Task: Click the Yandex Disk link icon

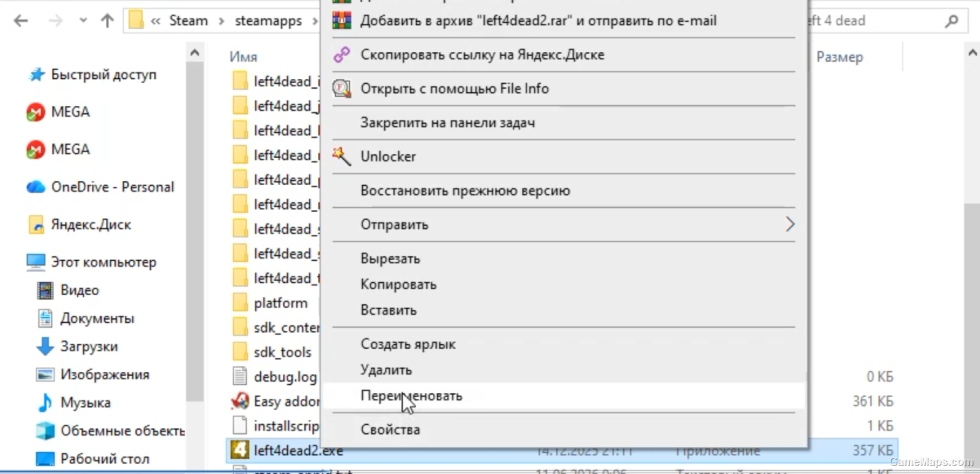Action: pos(341,55)
